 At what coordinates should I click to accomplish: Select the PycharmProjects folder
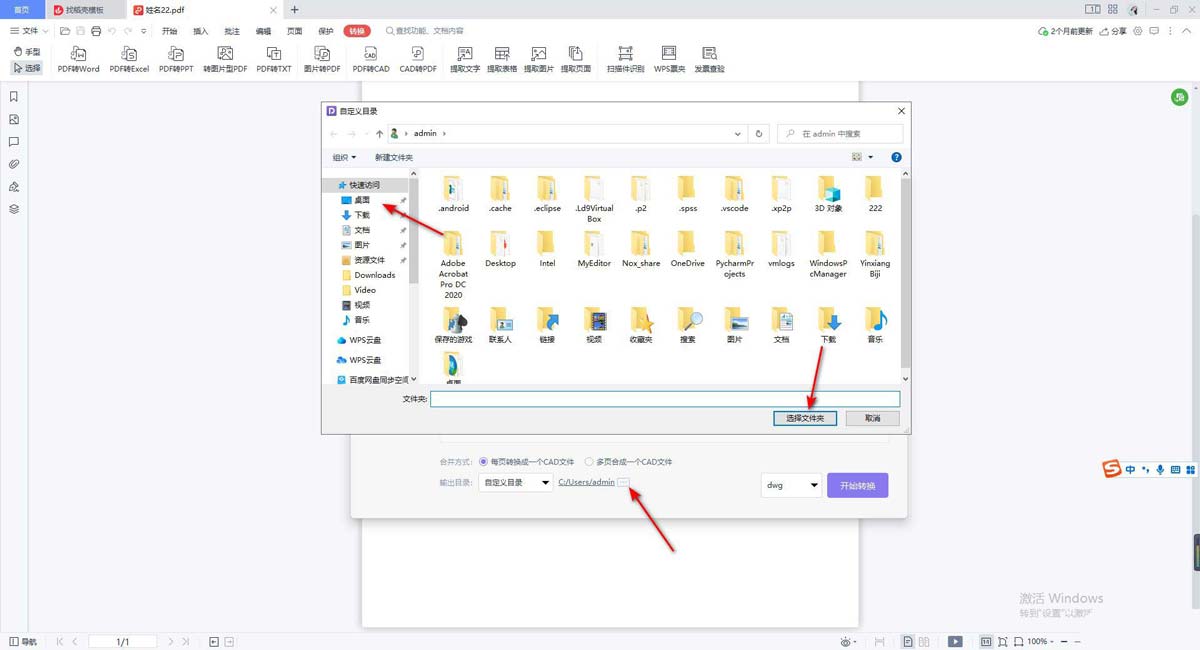(735, 255)
